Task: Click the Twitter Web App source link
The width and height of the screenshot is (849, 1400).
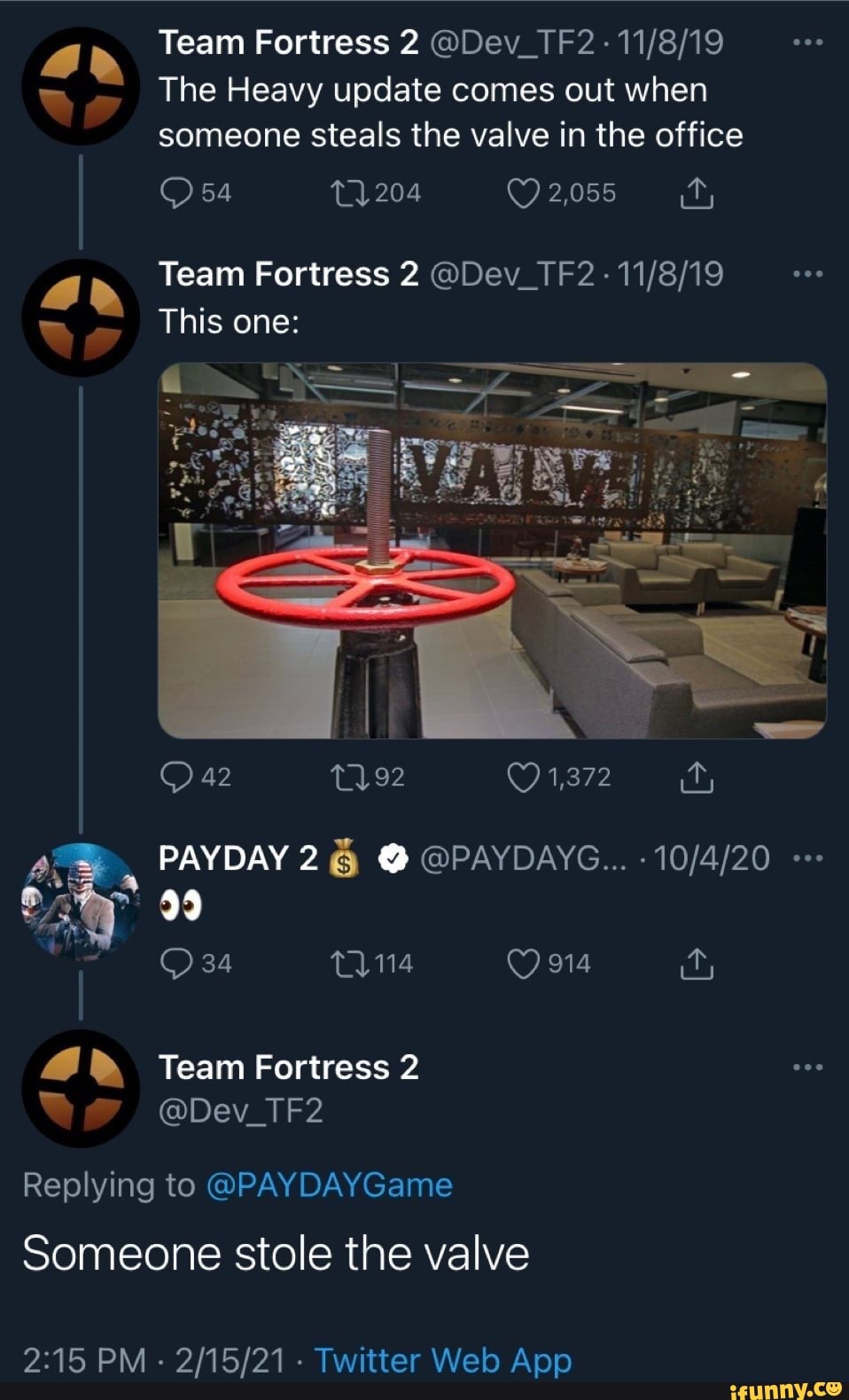Action: pyautogui.click(x=444, y=1359)
